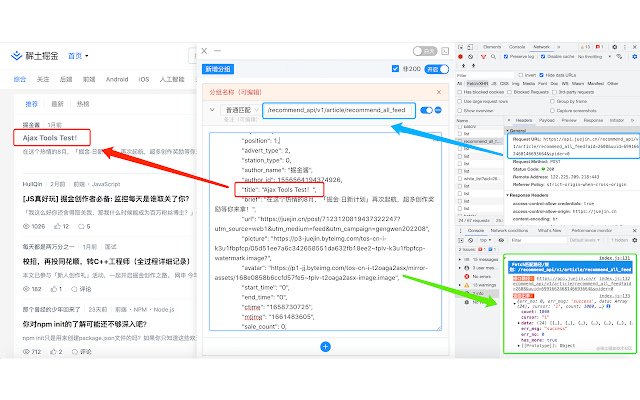Check Has blocked cookies checkbox
Viewport: 640px width, 400px height.
460,92
